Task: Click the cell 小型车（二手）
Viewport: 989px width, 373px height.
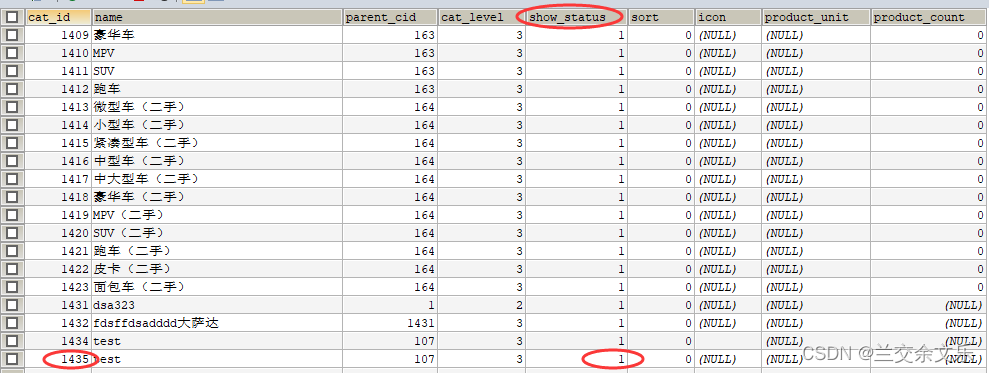Action: click(217, 126)
